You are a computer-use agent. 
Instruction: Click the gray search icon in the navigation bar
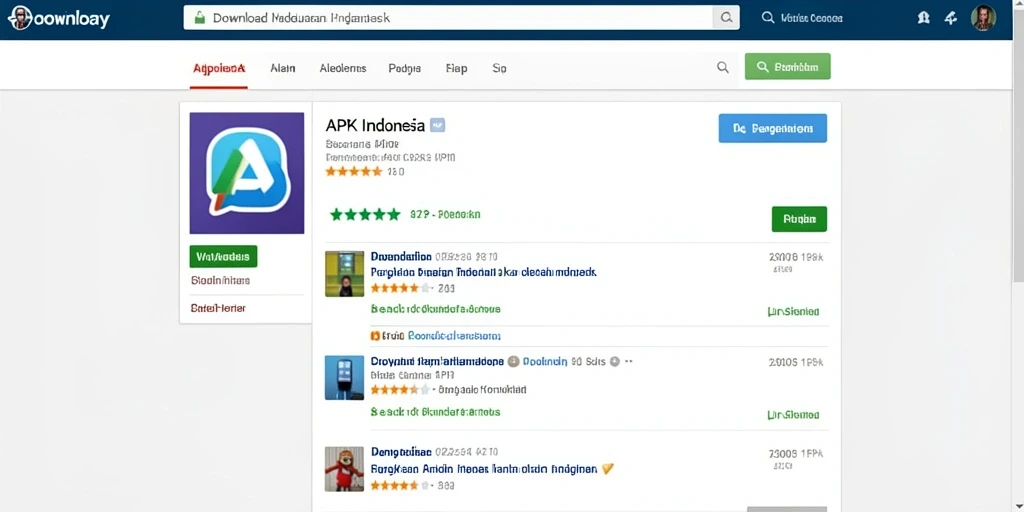click(722, 67)
